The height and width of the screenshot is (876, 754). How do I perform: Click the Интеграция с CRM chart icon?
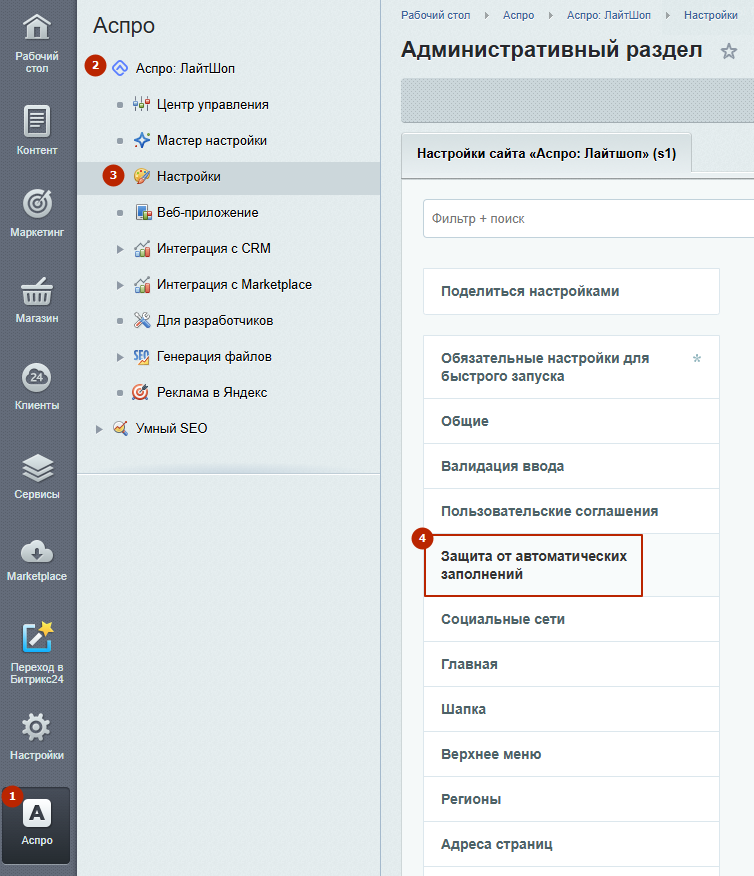tap(142, 248)
